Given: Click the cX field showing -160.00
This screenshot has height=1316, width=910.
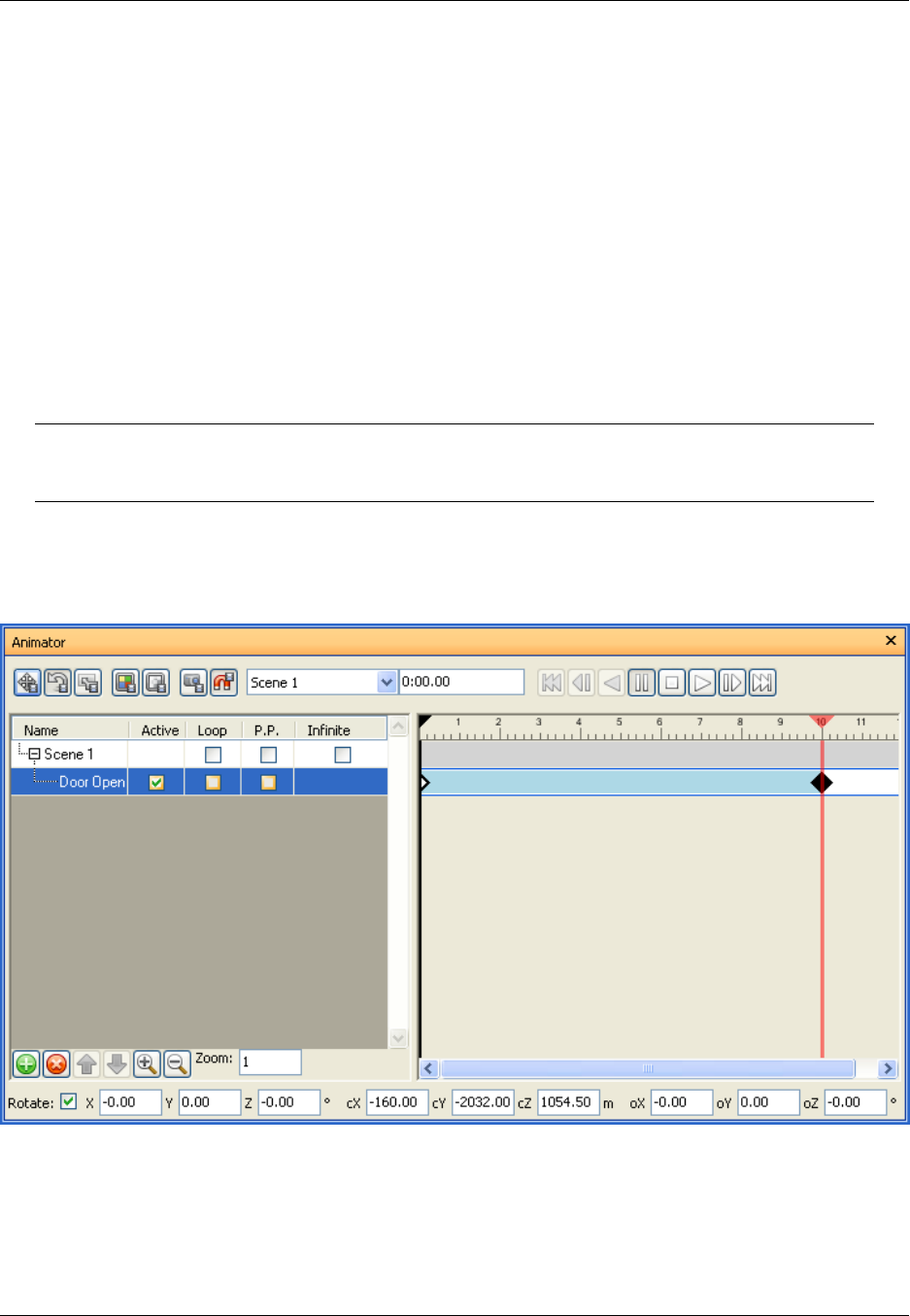Looking at the screenshot, I should [397, 1102].
